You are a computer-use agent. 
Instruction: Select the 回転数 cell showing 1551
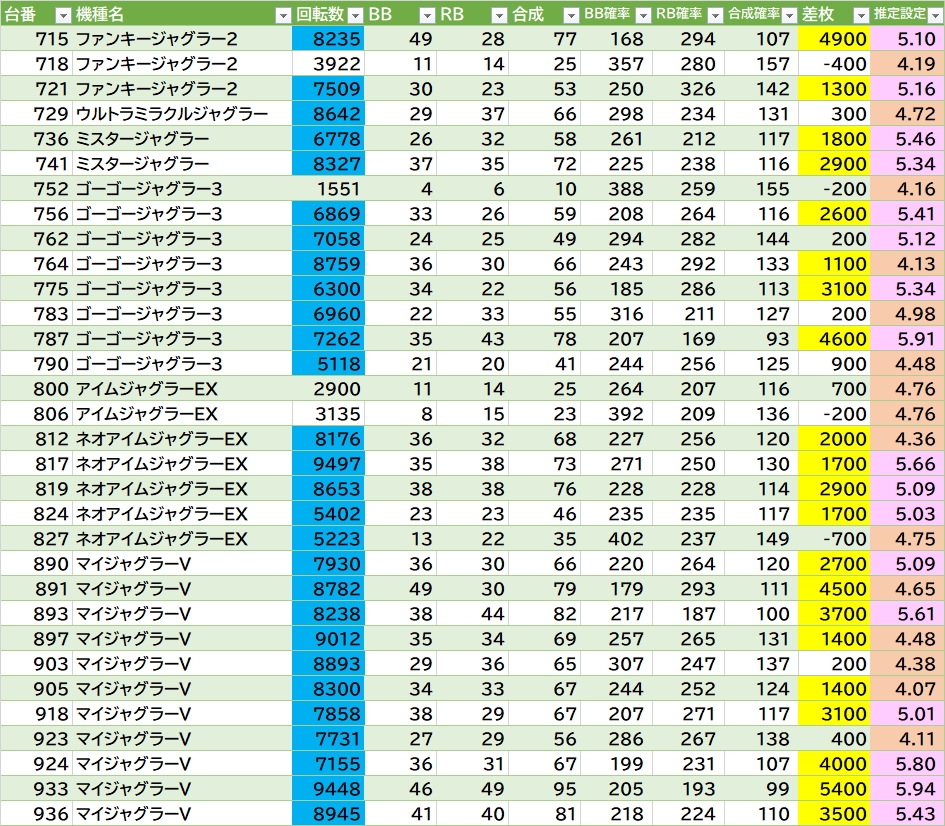[329, 189]
